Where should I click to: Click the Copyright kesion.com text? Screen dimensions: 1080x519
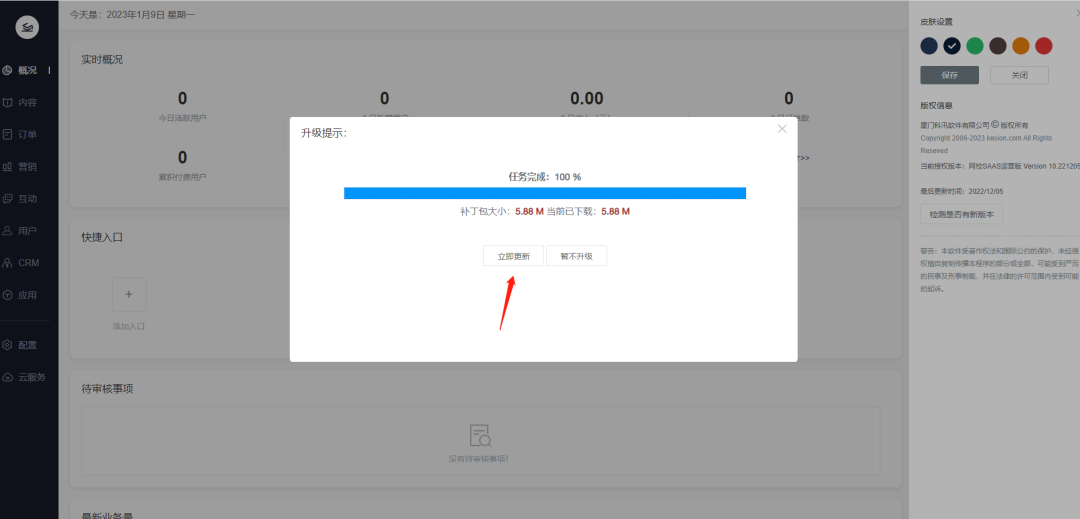coord(986,144)
